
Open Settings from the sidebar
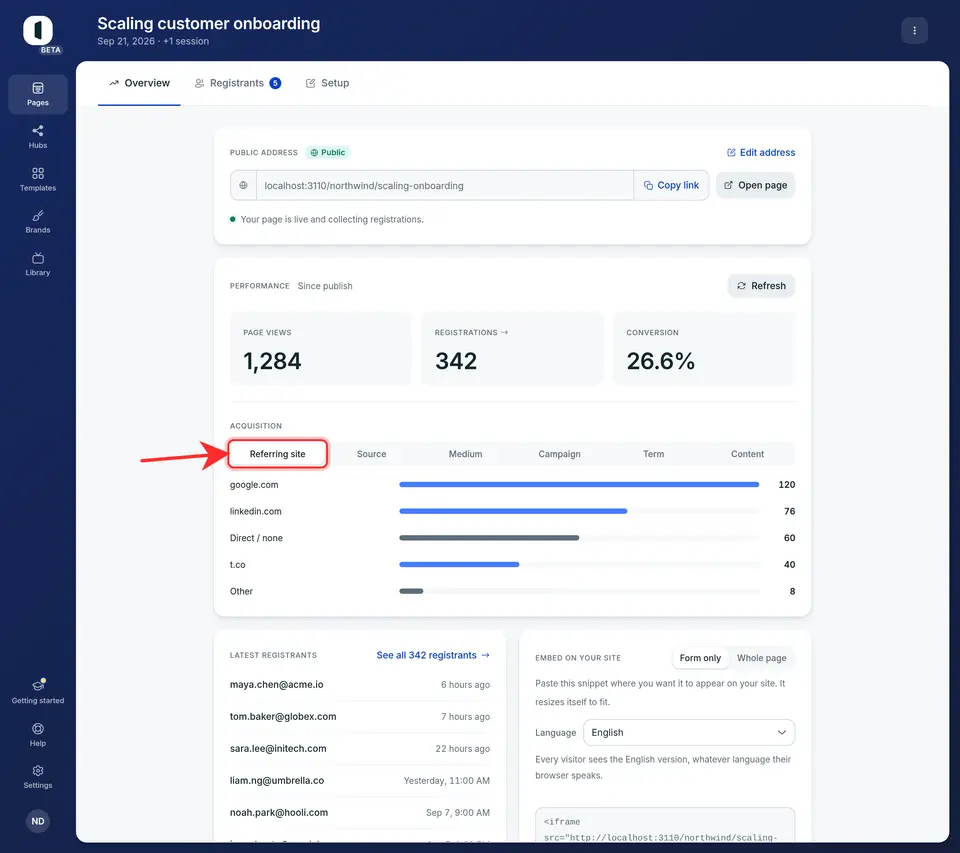click(38, 776)
